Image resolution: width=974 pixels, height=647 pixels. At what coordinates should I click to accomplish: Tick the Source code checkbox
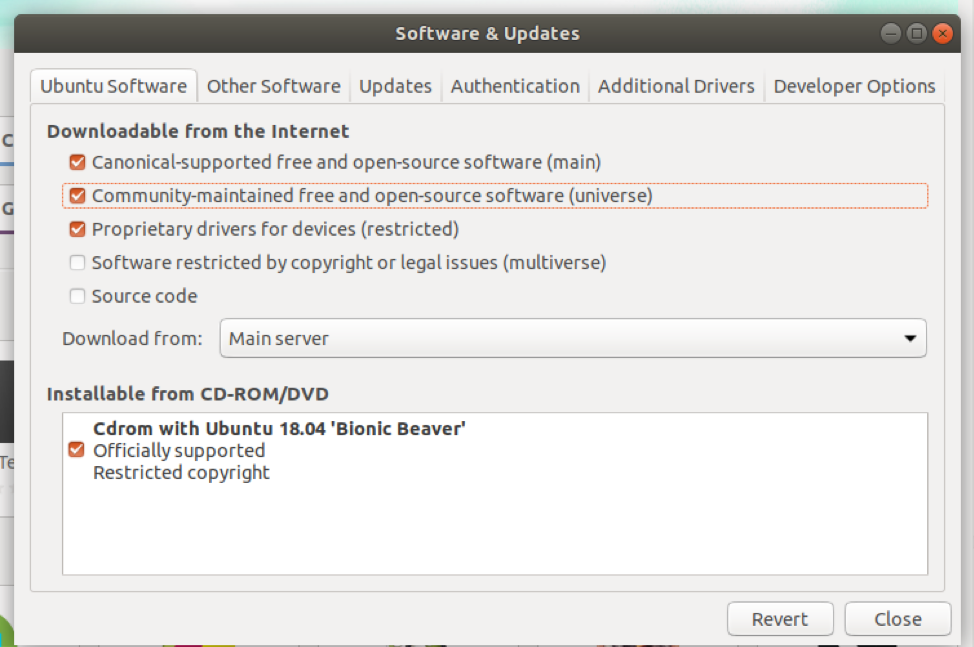77,297
